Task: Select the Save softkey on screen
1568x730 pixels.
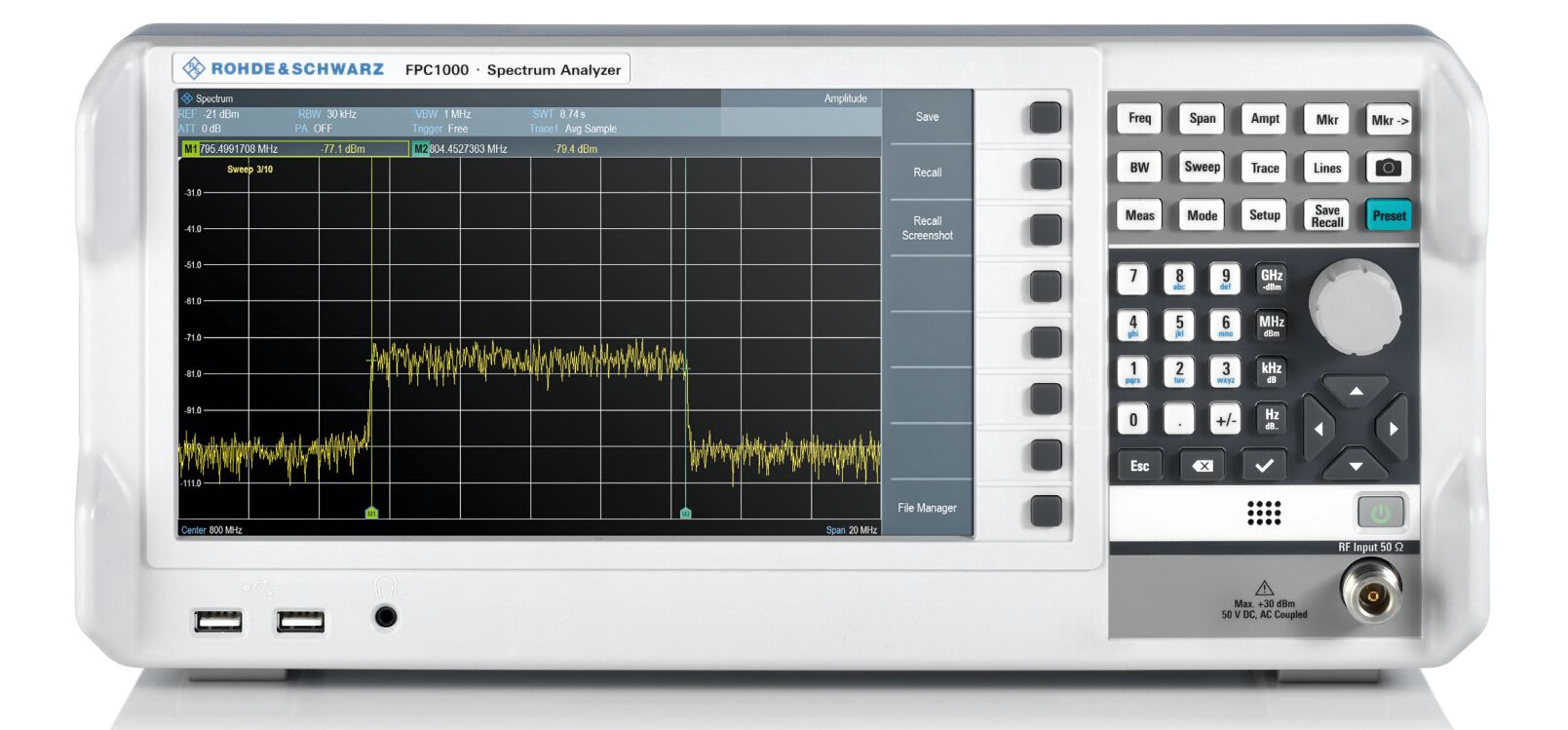Action: [927, 117]
